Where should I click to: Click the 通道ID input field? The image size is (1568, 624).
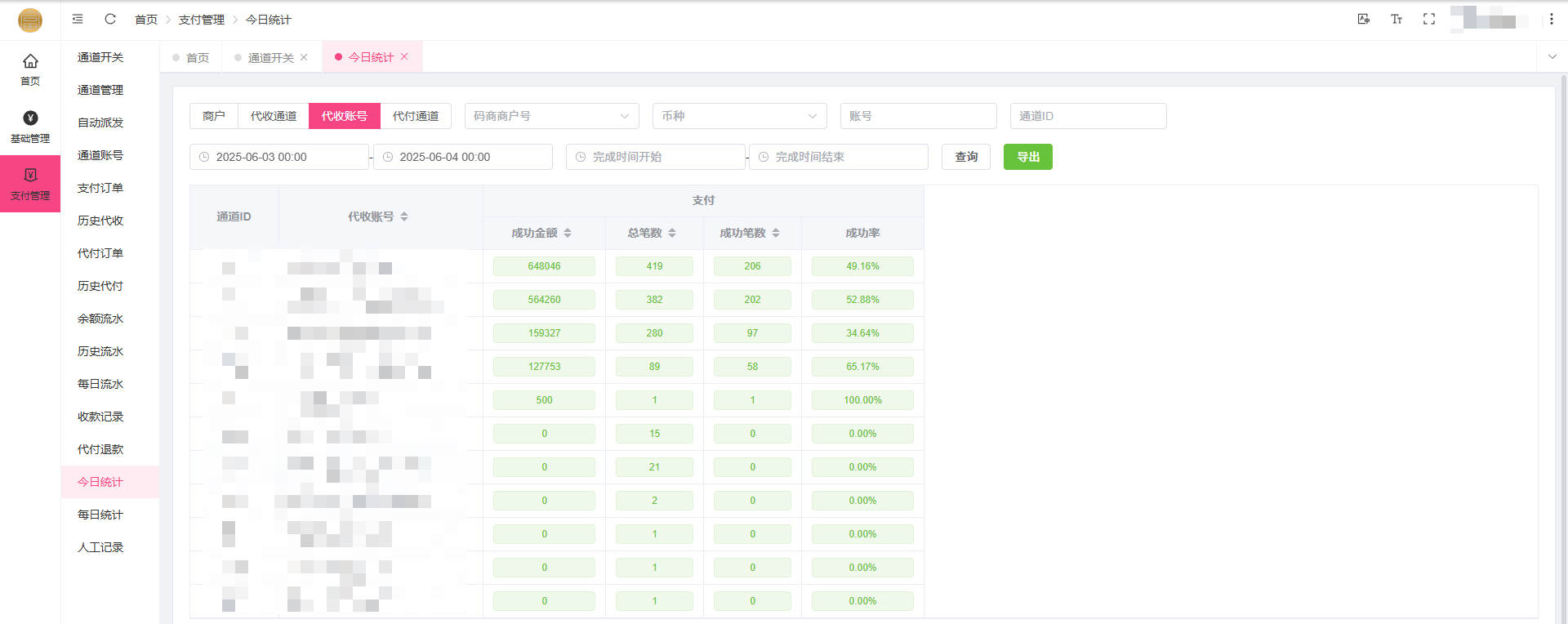(1088, 116)
